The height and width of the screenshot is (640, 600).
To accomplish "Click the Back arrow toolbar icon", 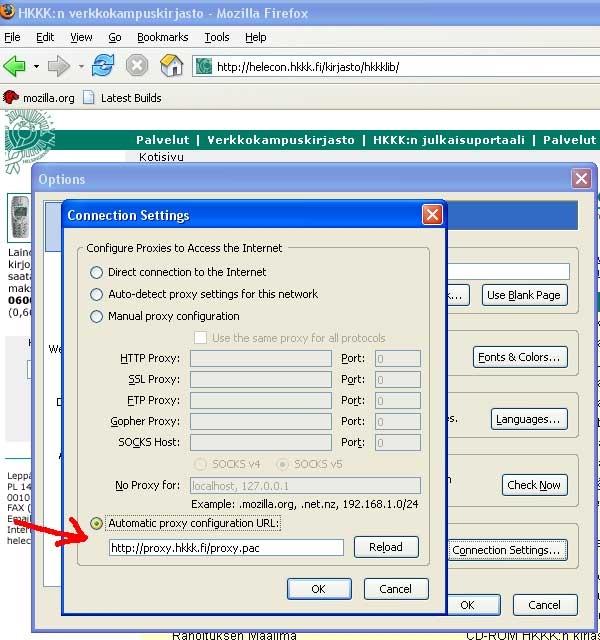I will (x=14, y=67).
